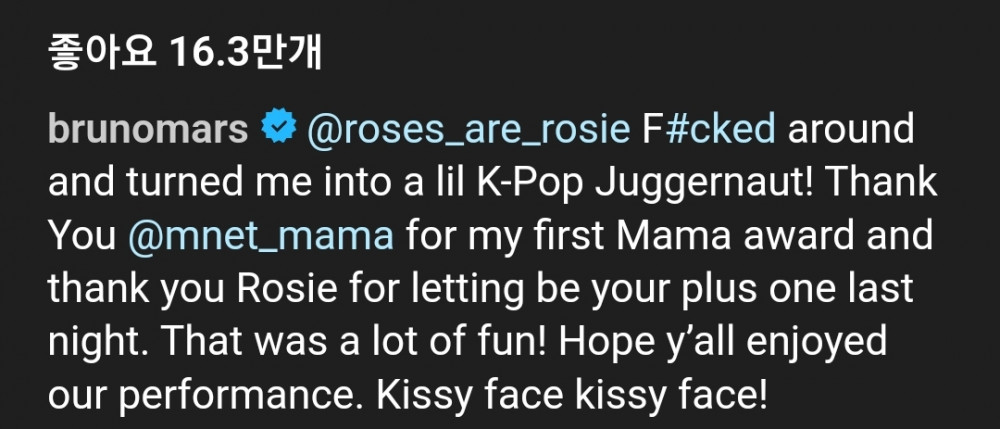The height and width of the screenshot is (429, 1000).
Task: Click the blue verified badge icon
Action: click(277, 130)
